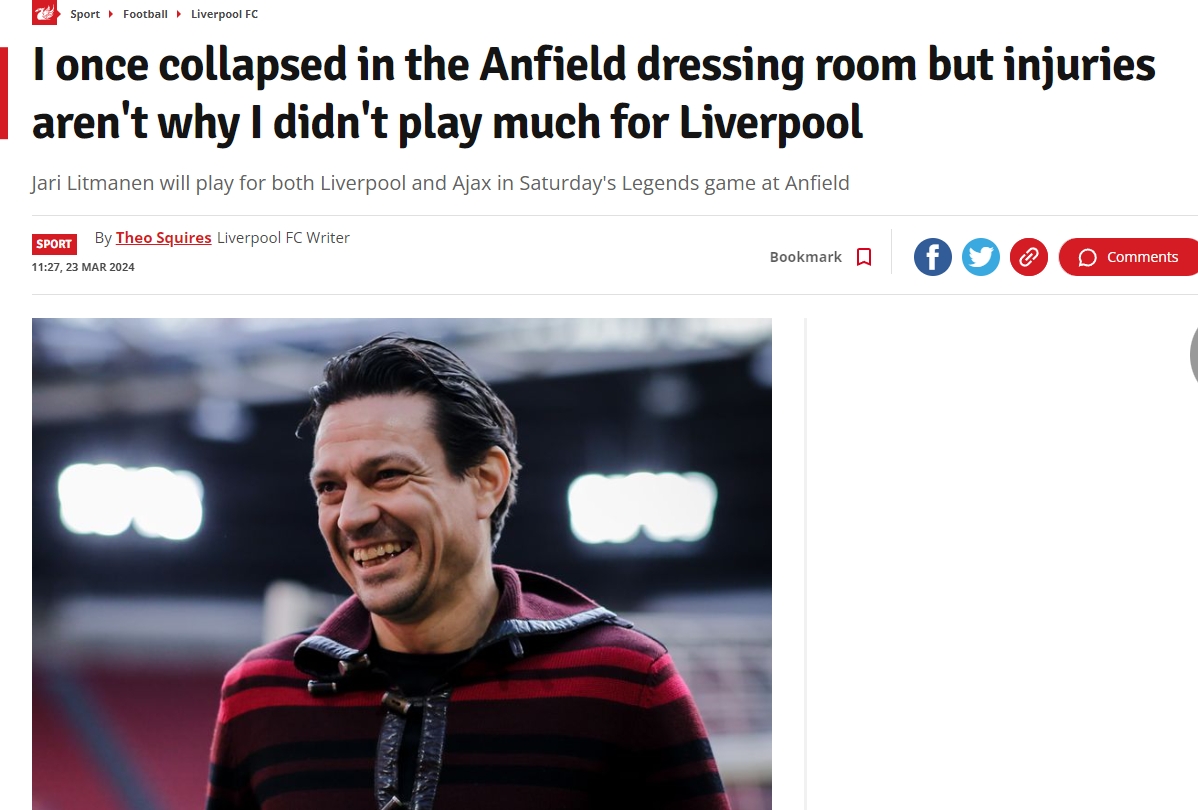Open author Theo Squires' profile link
The height and width of the screenshot is (810, 1198).
(x=163, y=238)
